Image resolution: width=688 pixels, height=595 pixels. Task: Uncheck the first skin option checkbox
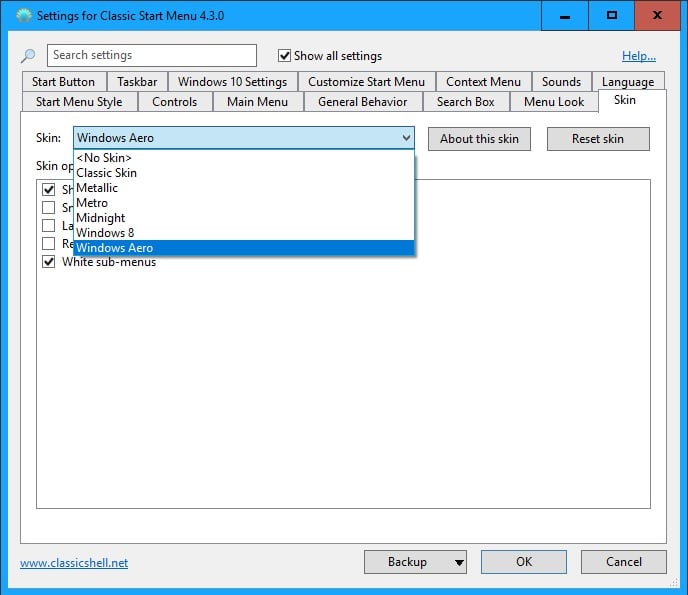tap(48, 190)
